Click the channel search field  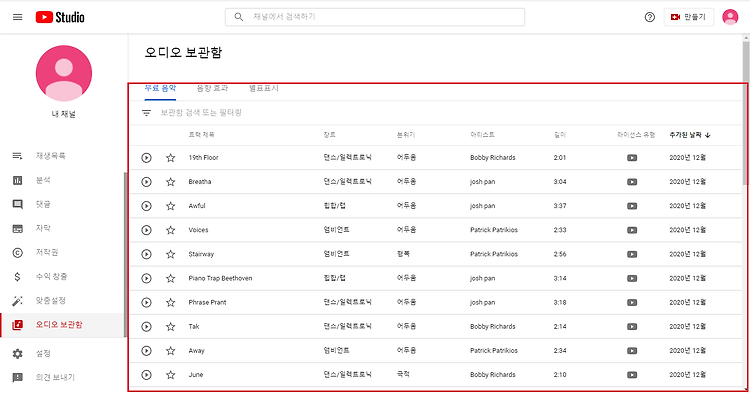point(375,17)
